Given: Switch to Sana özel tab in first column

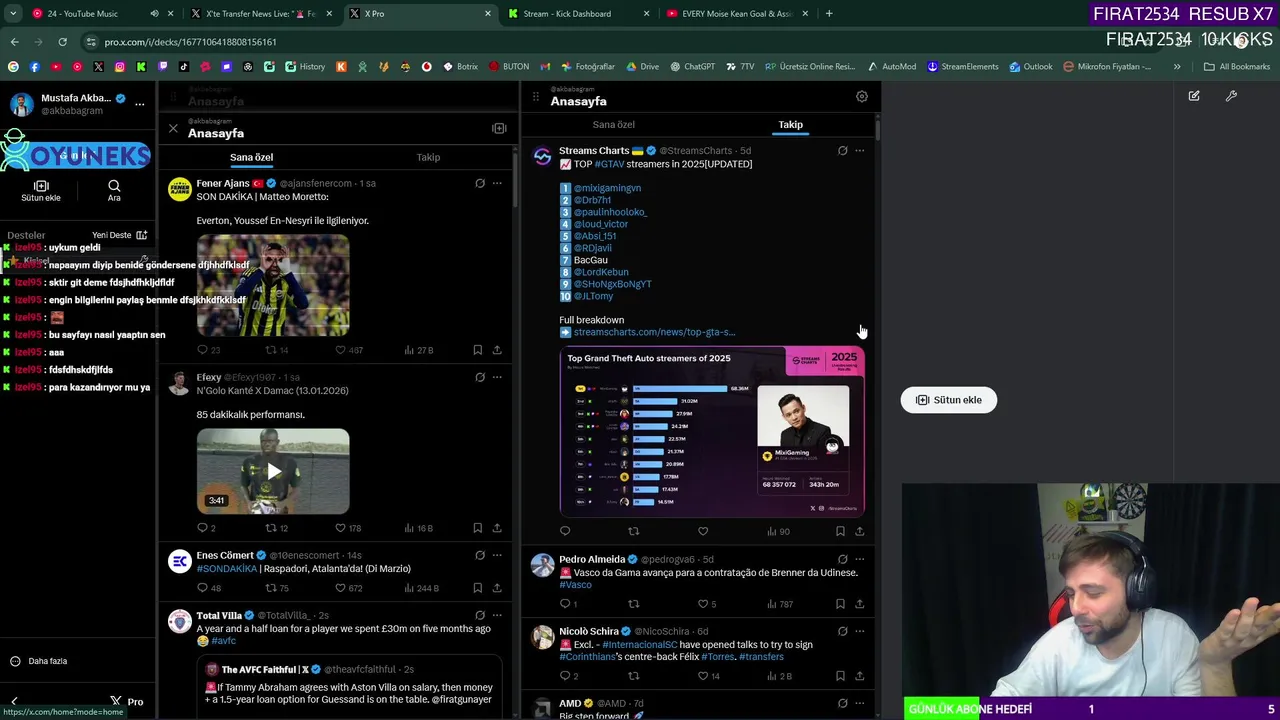Looking at the screenshot, I should (251, 157).
